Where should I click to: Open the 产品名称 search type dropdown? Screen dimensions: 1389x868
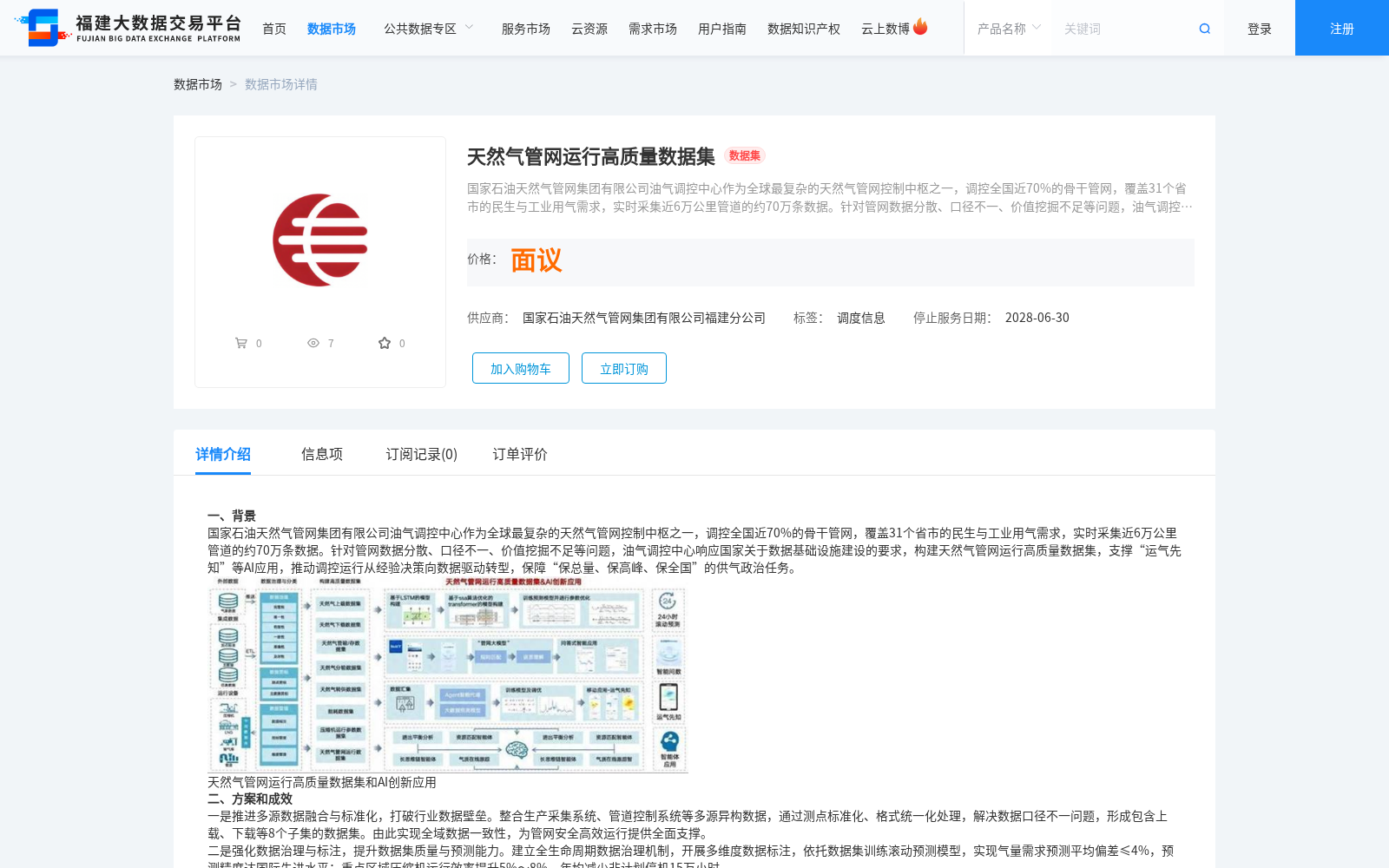(1008, 29)
